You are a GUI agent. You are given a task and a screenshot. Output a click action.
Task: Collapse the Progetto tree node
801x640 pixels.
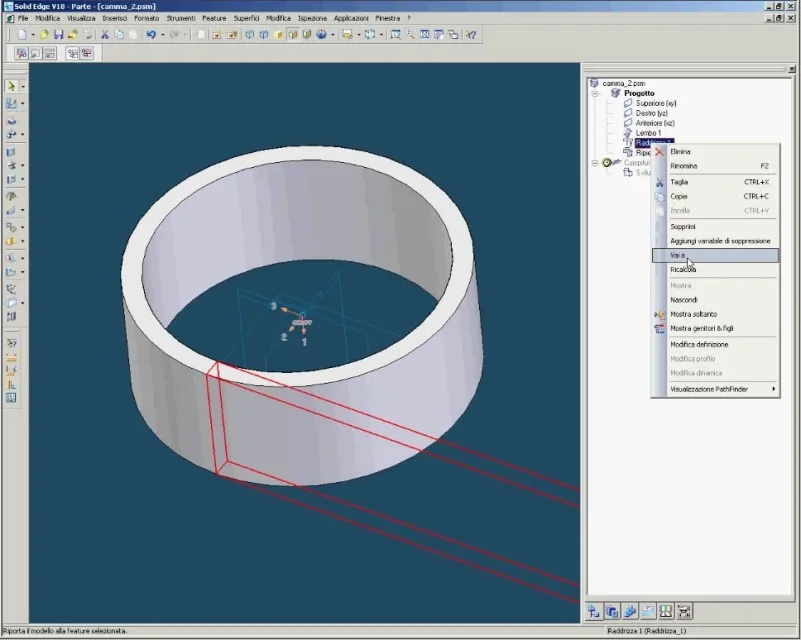(595, 93)
